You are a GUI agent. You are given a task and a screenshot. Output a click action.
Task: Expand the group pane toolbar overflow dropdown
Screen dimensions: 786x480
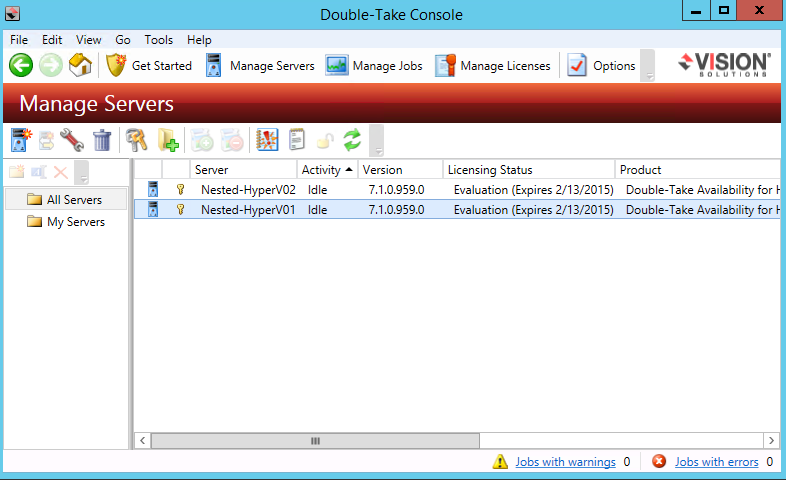point(82,172)
